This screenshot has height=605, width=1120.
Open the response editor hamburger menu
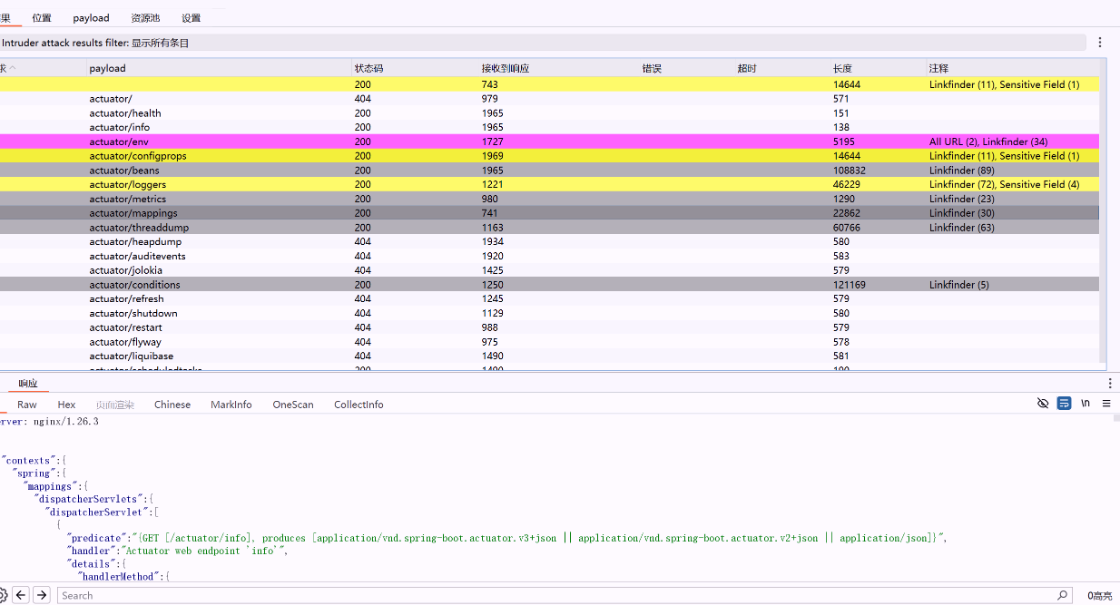[1106, 404]
